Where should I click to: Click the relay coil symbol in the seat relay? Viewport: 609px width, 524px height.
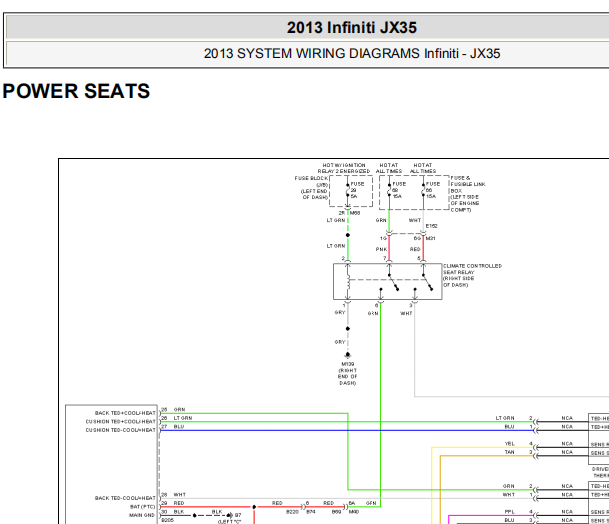[x=348, y=282]
